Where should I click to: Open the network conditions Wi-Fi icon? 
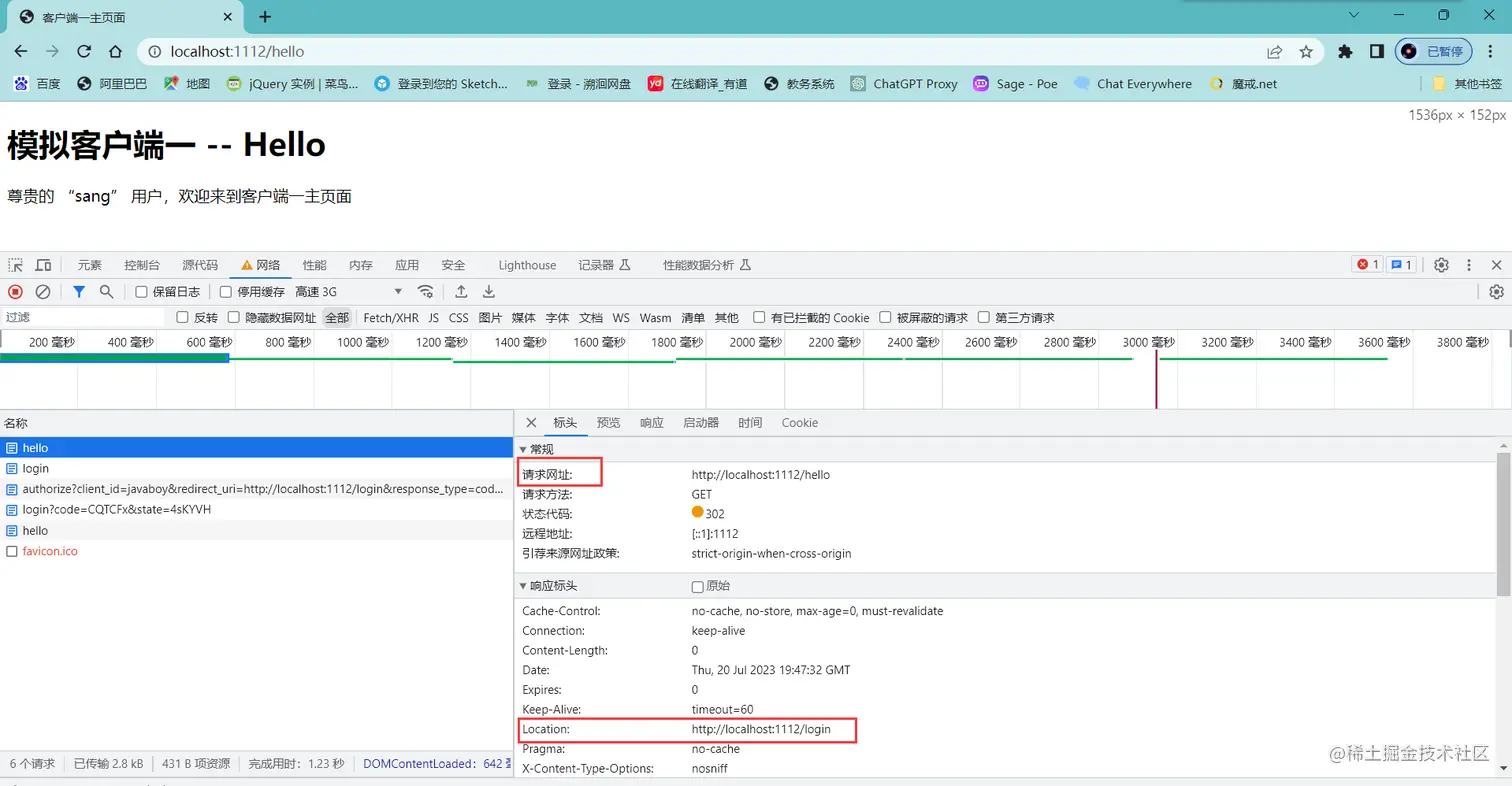point(426,292)
